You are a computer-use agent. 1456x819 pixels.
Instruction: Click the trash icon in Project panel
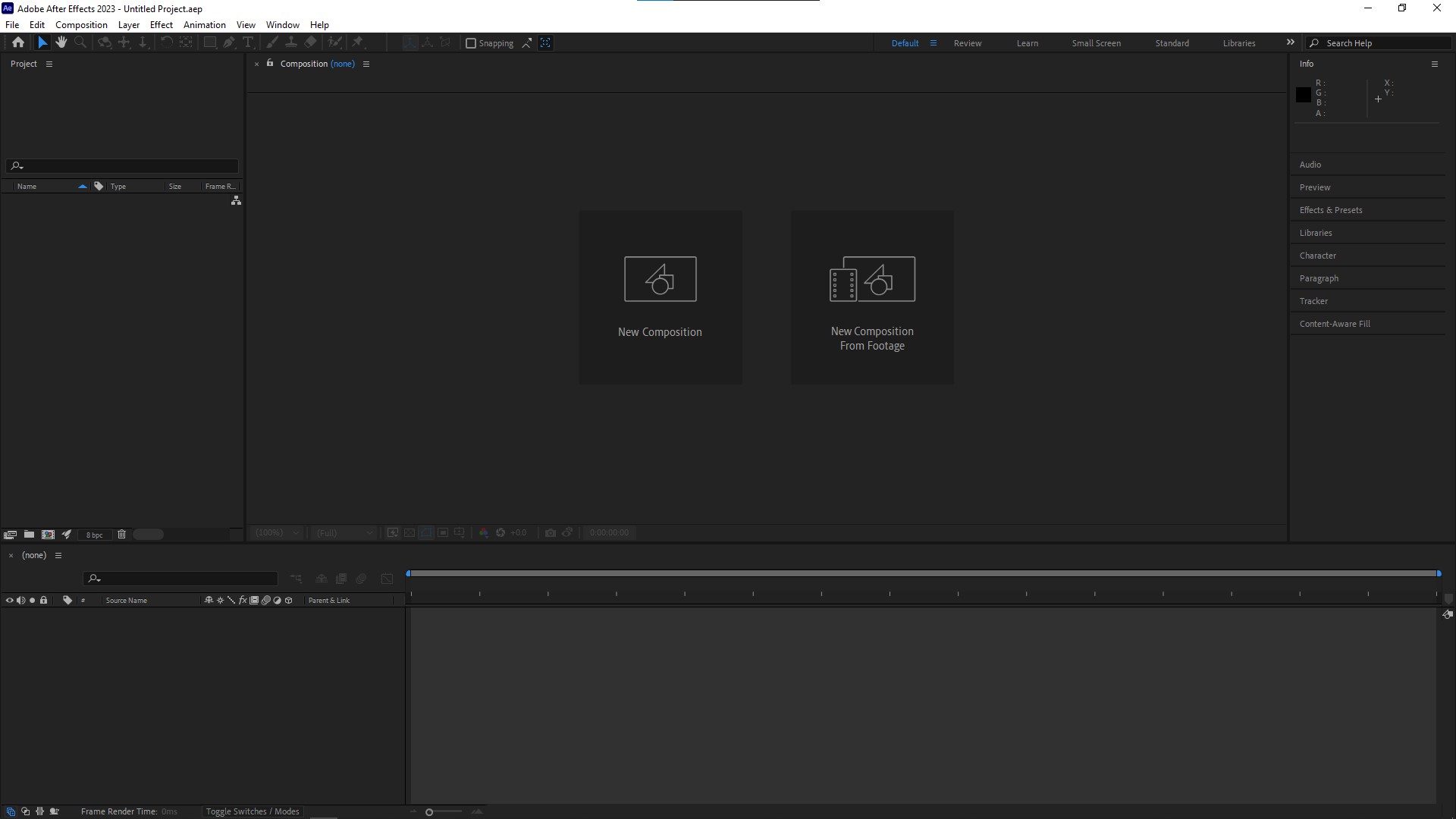pyautogui.click(x=121, y=535)
